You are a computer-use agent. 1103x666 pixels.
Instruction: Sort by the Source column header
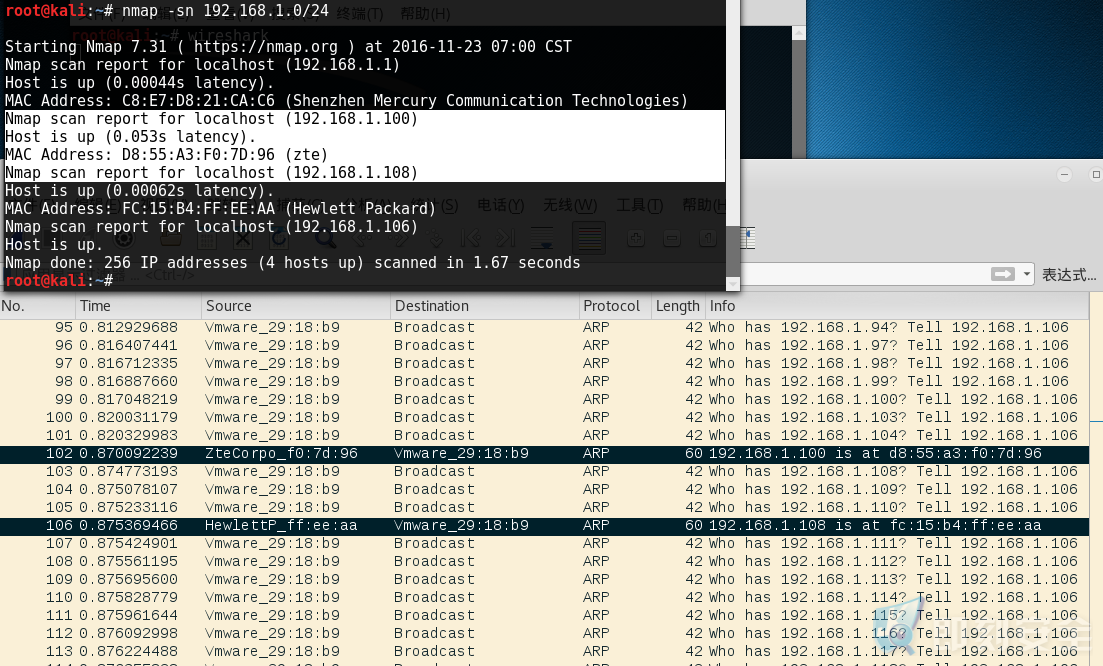point(295,306)
